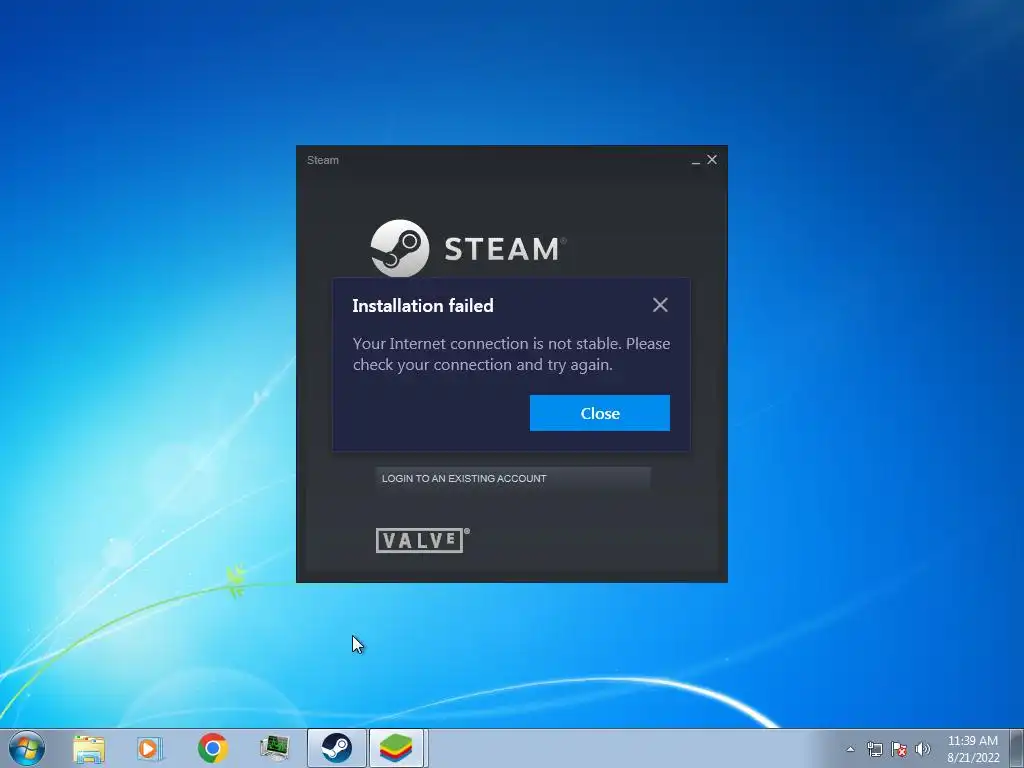Open the Windows Start menu
Viewport: 1024px width, 768px height.
[x=27, y=748]
